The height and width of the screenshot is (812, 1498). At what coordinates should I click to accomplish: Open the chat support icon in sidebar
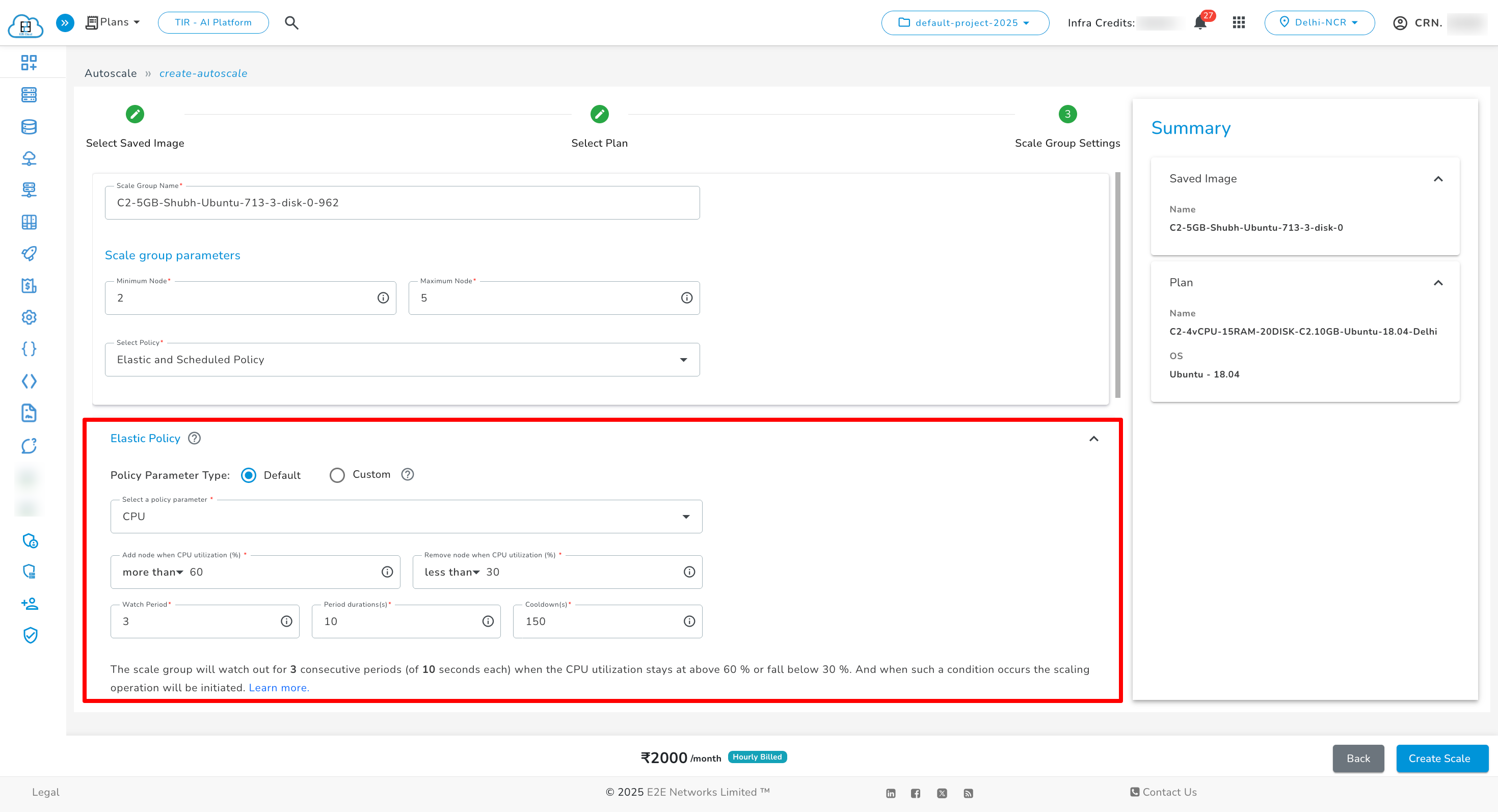29,446
